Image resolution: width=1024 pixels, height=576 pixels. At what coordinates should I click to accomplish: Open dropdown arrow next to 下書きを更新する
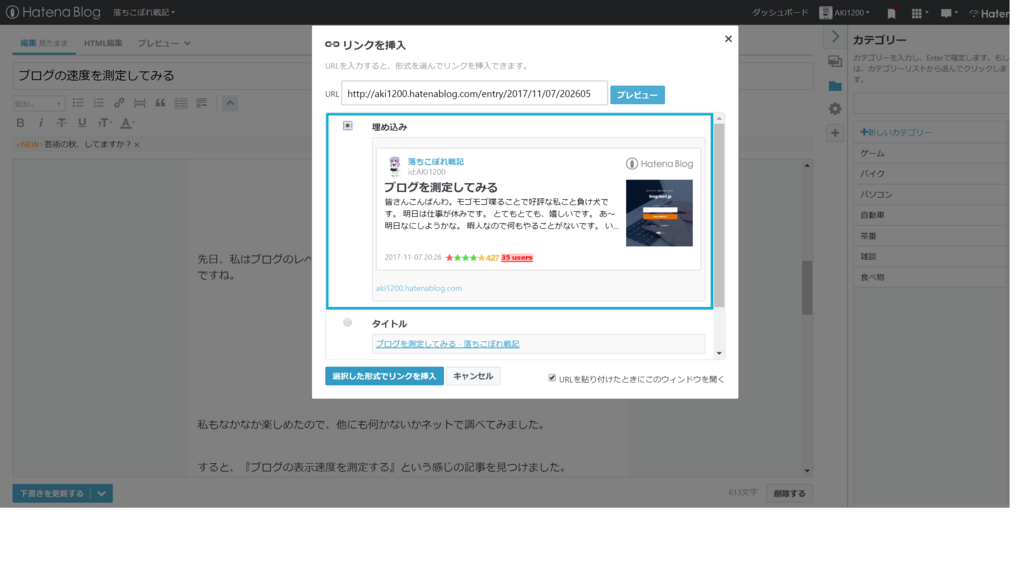[102, 494]
